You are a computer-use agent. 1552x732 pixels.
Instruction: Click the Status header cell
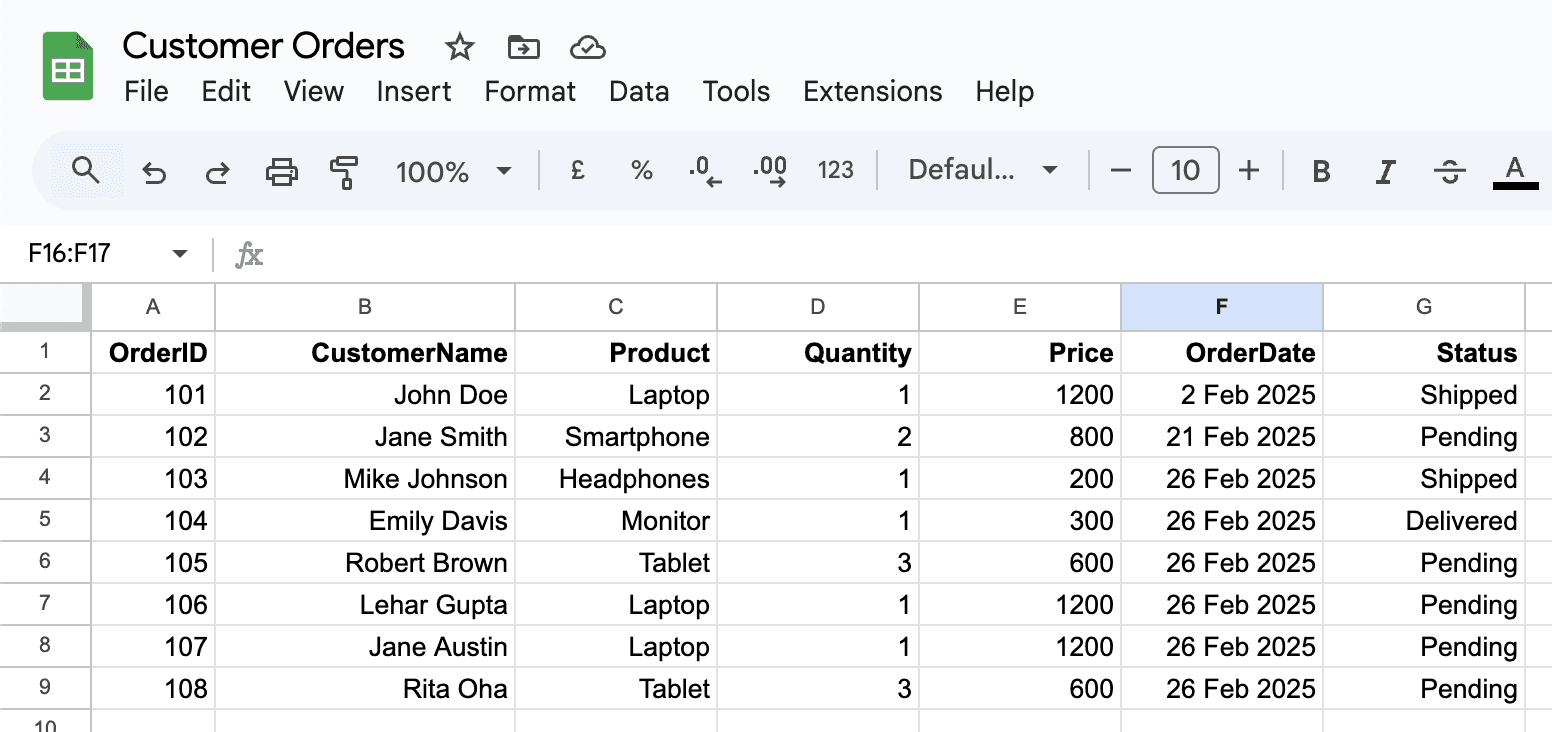coord(1424,352)
